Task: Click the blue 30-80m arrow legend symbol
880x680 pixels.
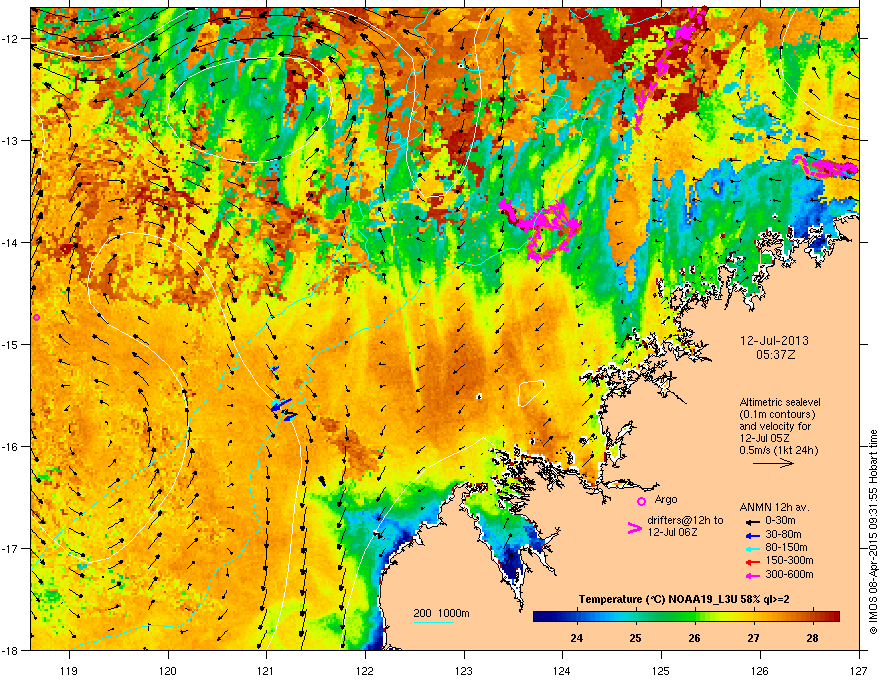Action: (751, 535)
